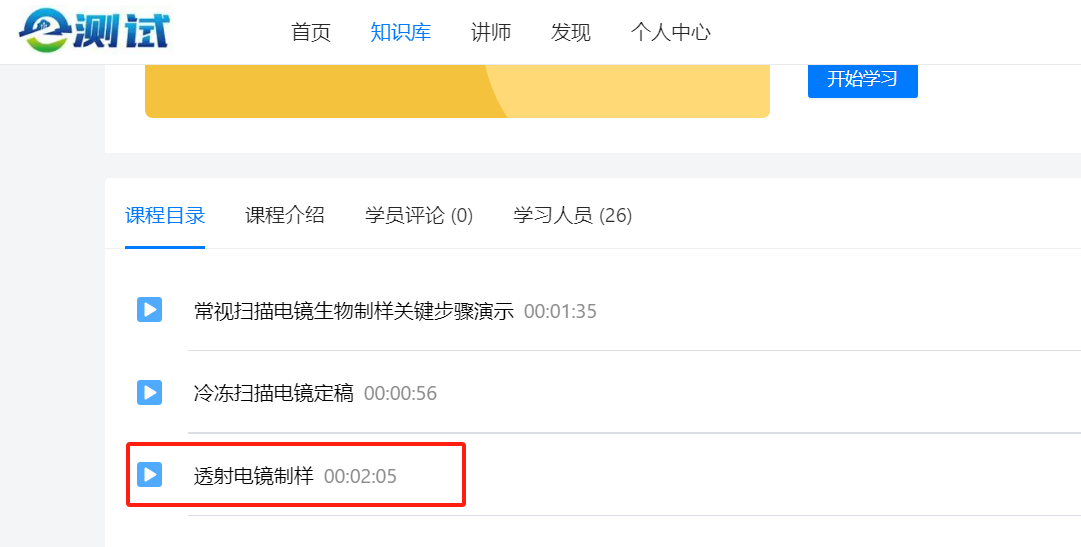Click the 开始学习 button
1081x547 pixels.
coord(862,80)
